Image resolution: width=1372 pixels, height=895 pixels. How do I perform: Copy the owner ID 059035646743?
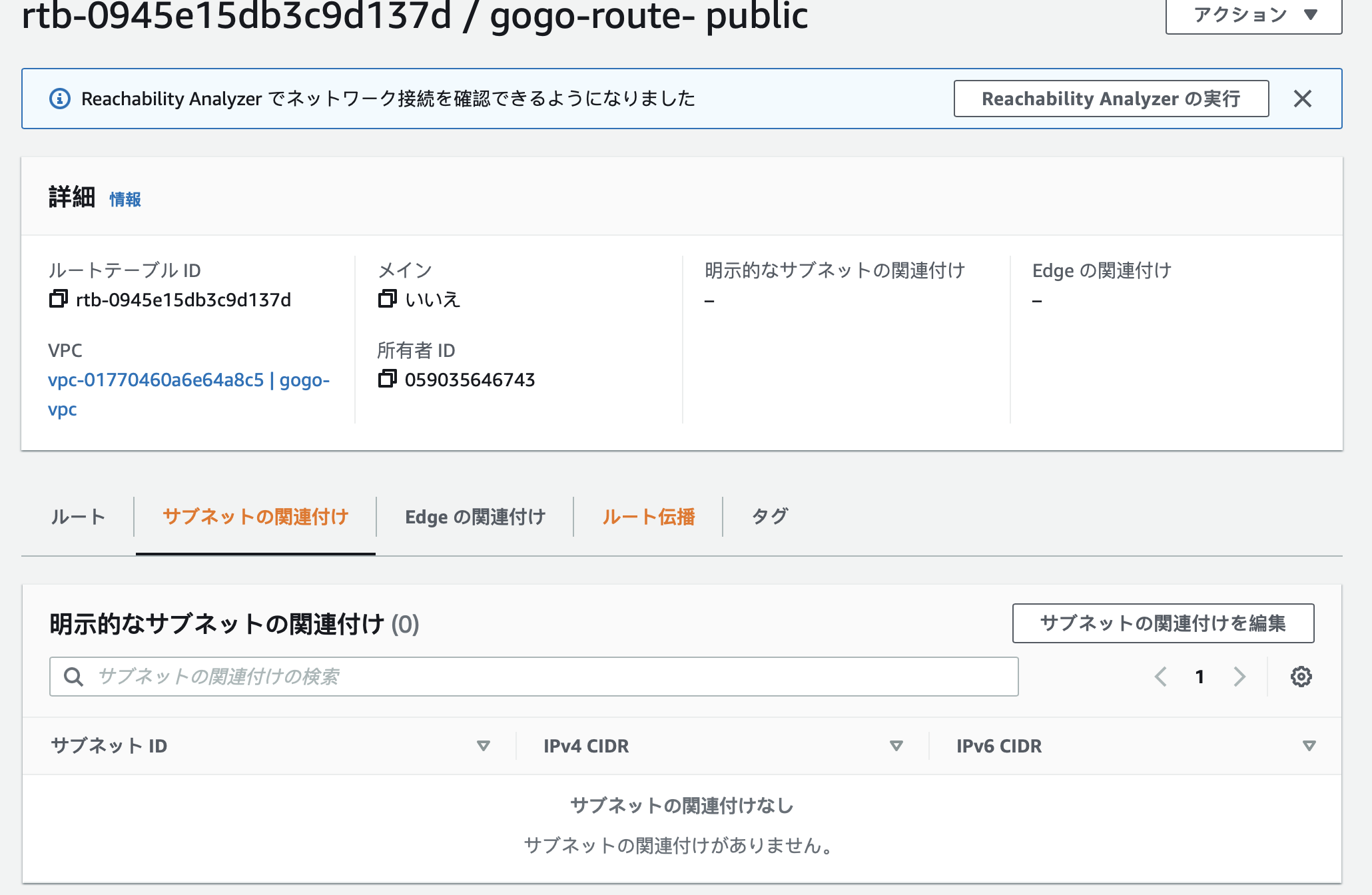pyautogui.click(x=388, y=380)
